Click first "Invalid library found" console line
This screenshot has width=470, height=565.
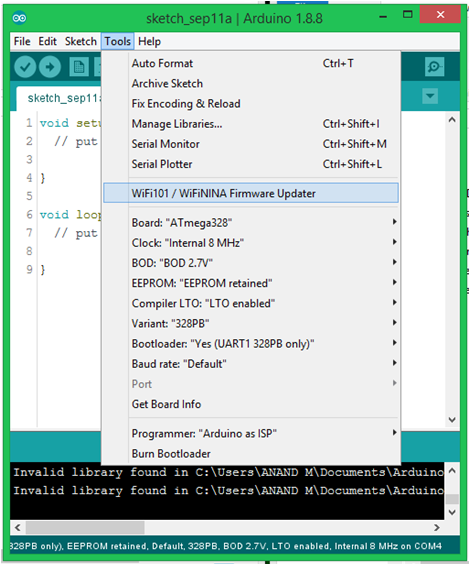tap(229, 472)
